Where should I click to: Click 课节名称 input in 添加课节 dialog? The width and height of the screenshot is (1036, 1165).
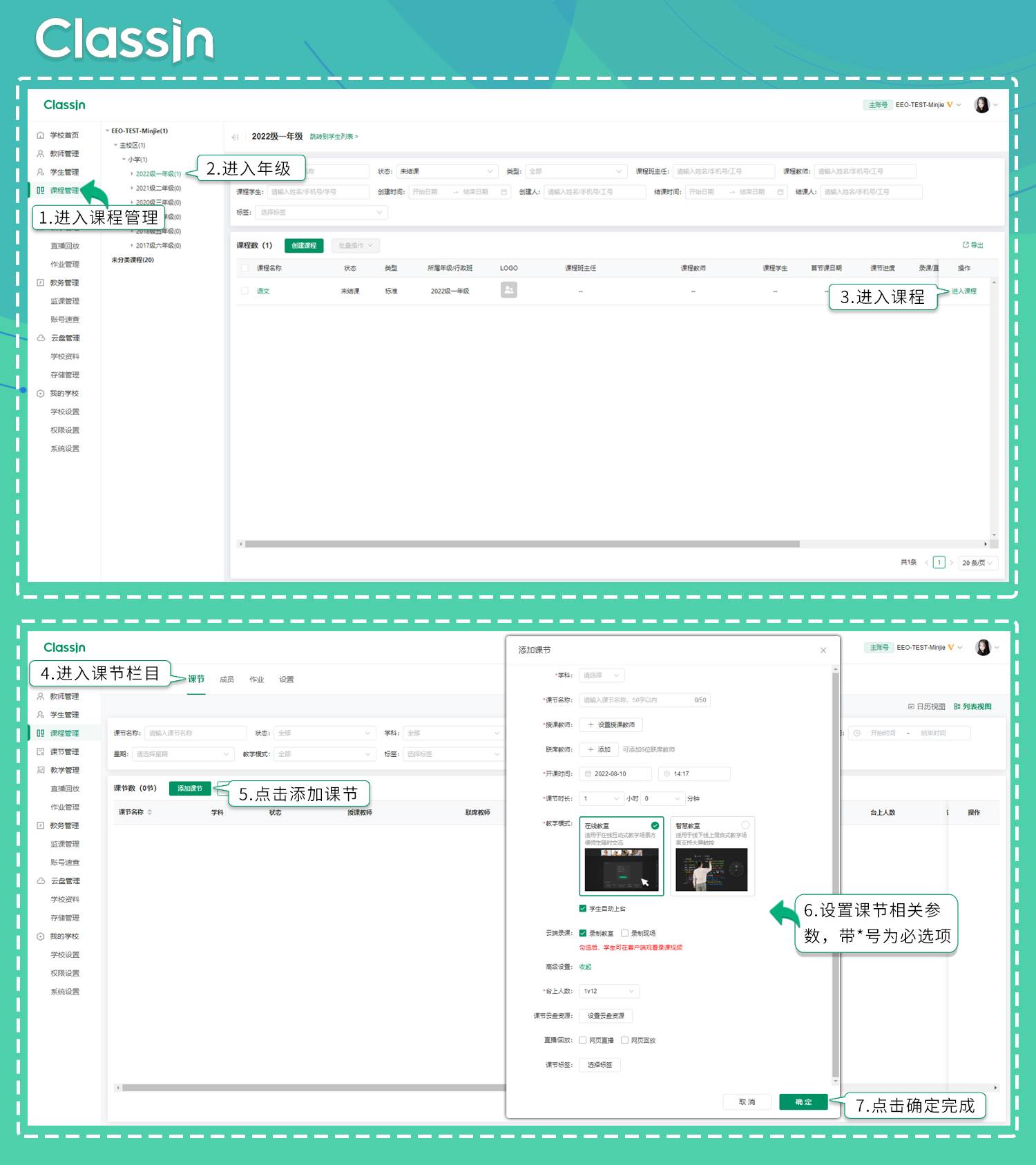tap(644, 700)
